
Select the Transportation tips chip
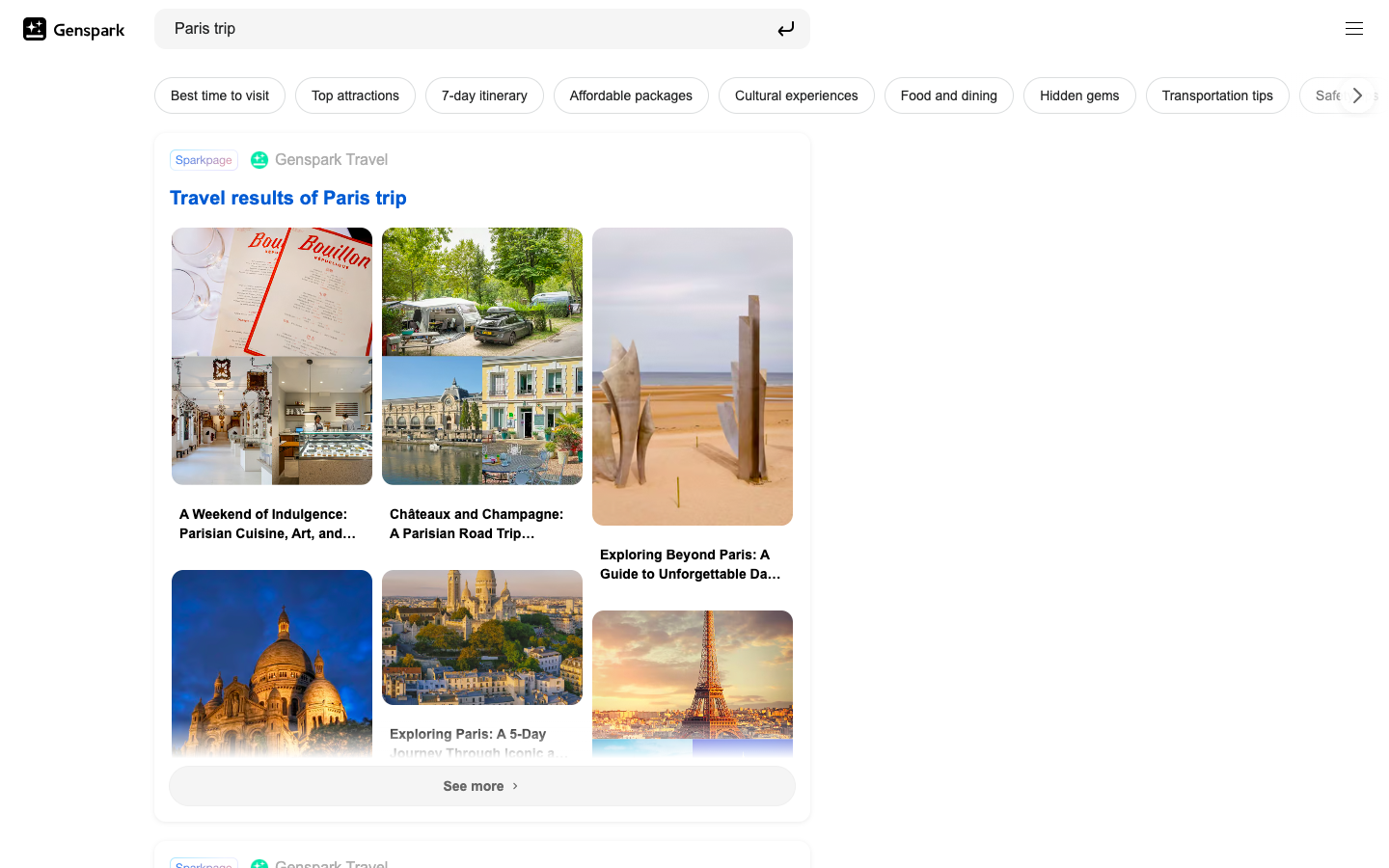(1217, 95)
